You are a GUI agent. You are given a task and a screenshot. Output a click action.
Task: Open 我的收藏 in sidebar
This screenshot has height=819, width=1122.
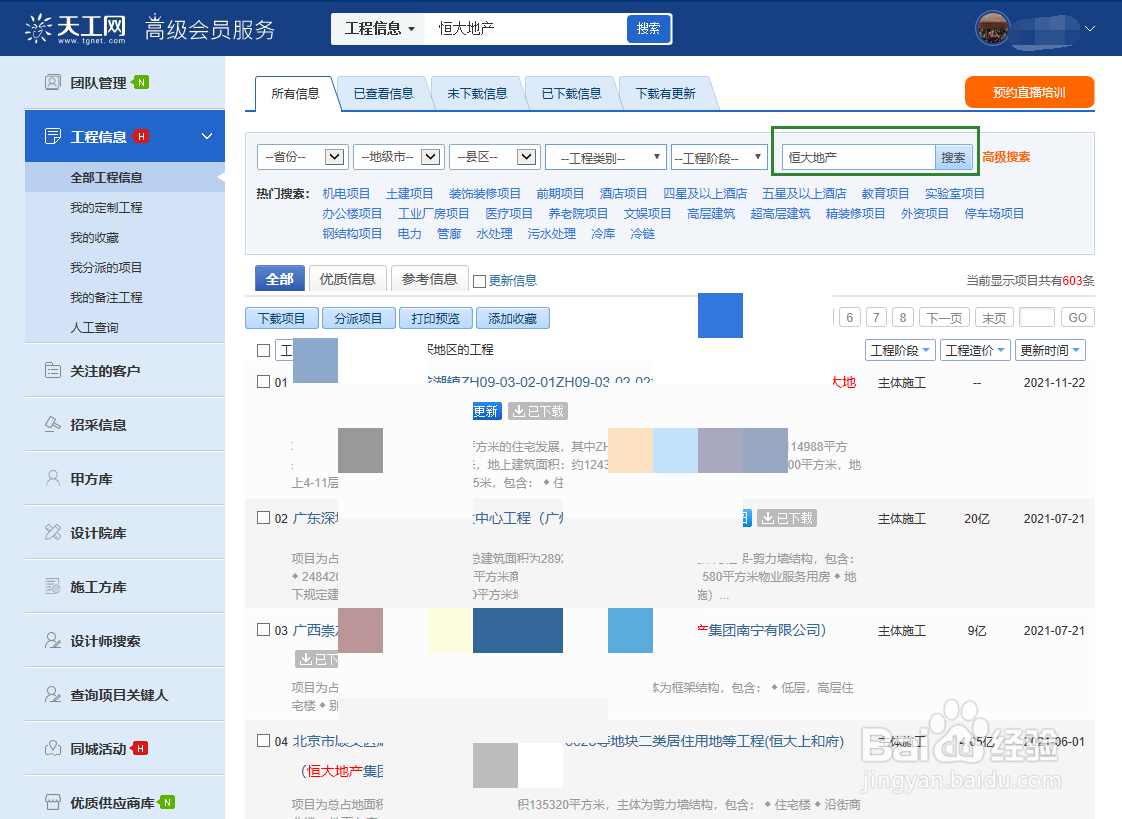coord(94,237)
